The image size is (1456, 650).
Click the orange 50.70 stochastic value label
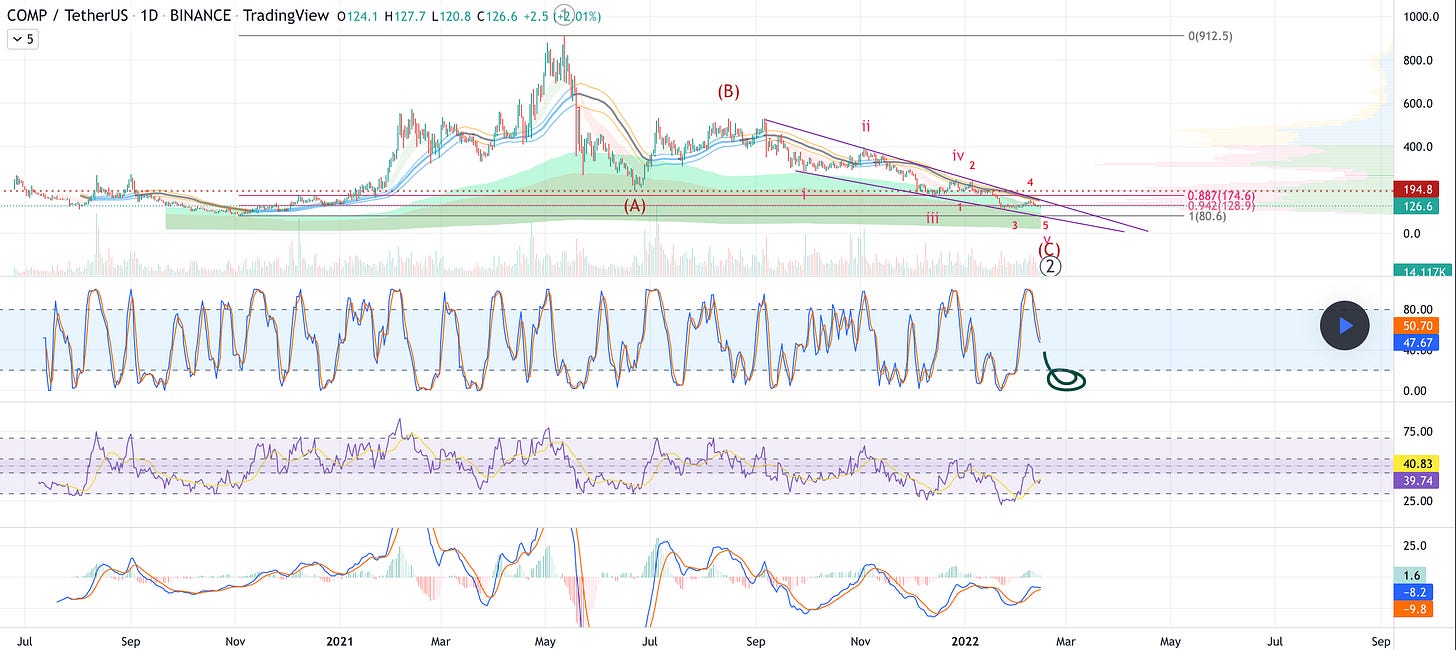[1419, 325]
